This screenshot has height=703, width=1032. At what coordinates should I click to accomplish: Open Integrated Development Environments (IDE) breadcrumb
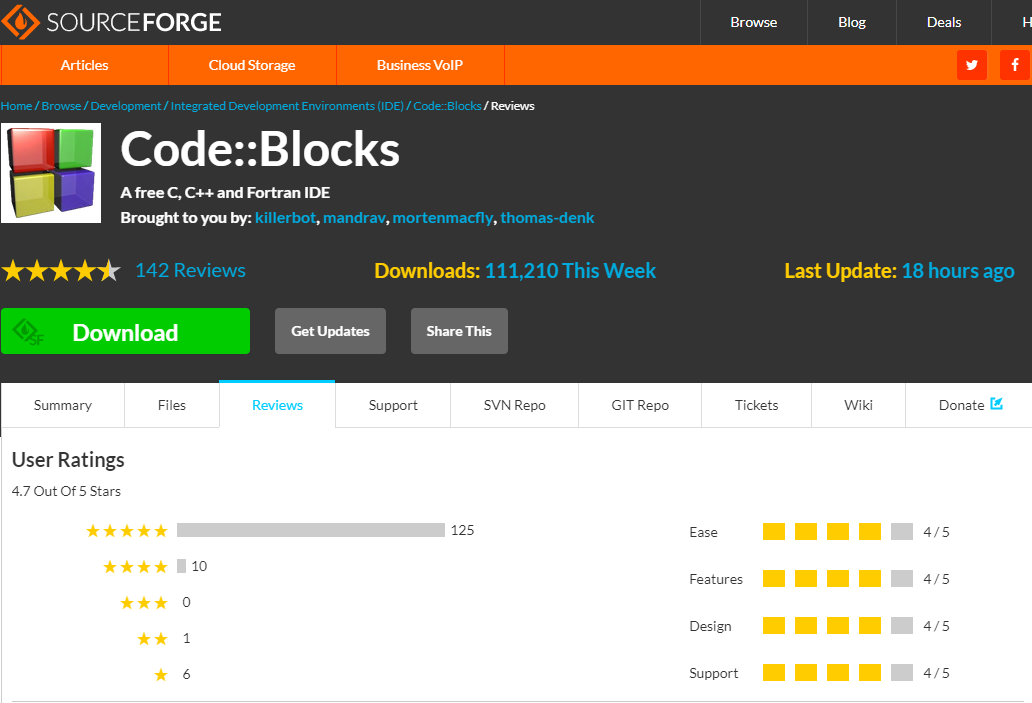click(x=287, y=106)
